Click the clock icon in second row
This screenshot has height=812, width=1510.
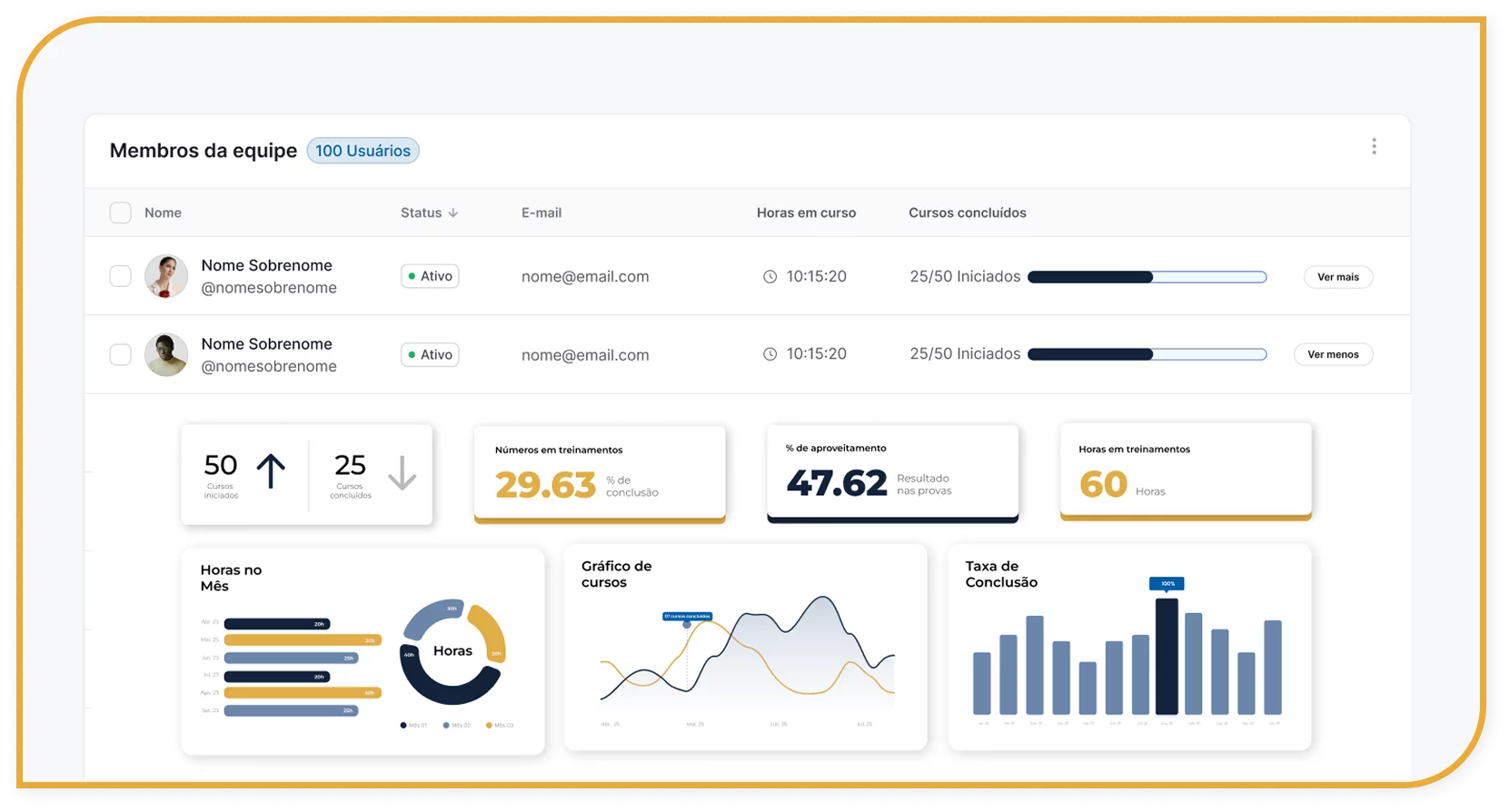[x=770, y=354]
